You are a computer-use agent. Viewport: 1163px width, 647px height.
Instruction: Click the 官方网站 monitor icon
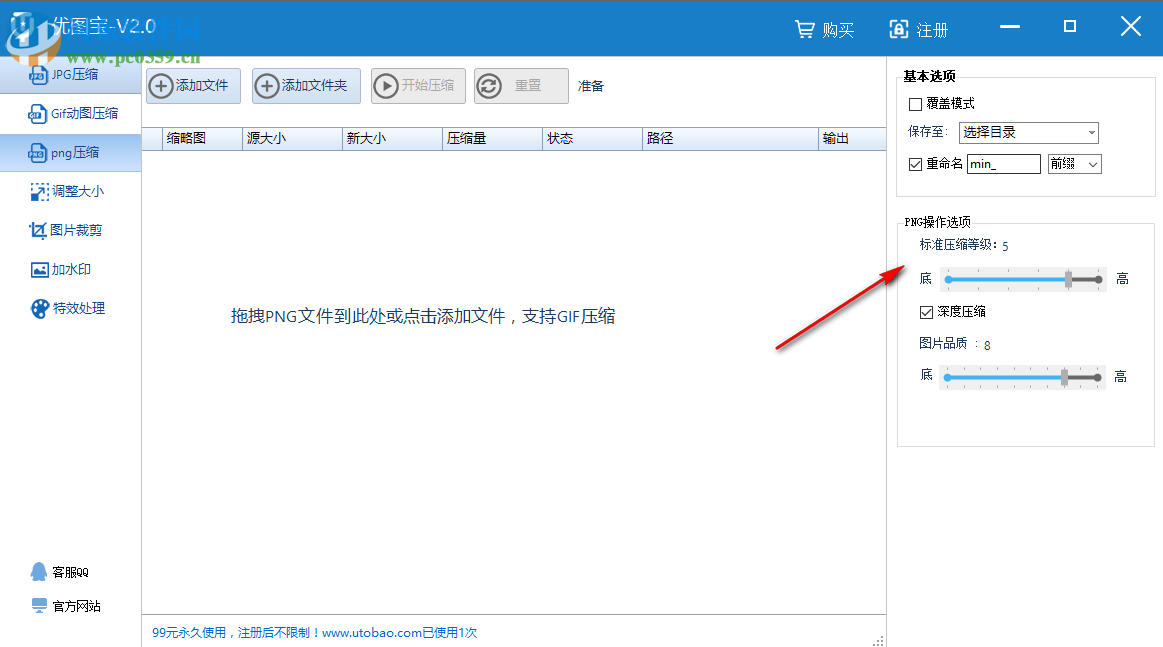tap(39, 605)
